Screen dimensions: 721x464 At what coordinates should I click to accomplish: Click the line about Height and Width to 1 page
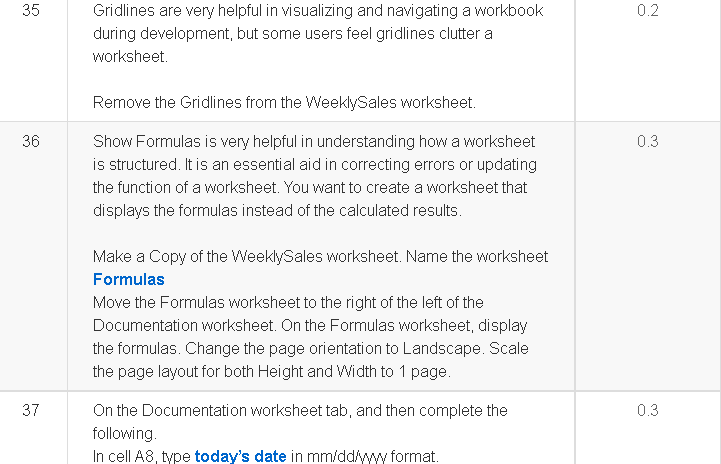tap(272, 372)
